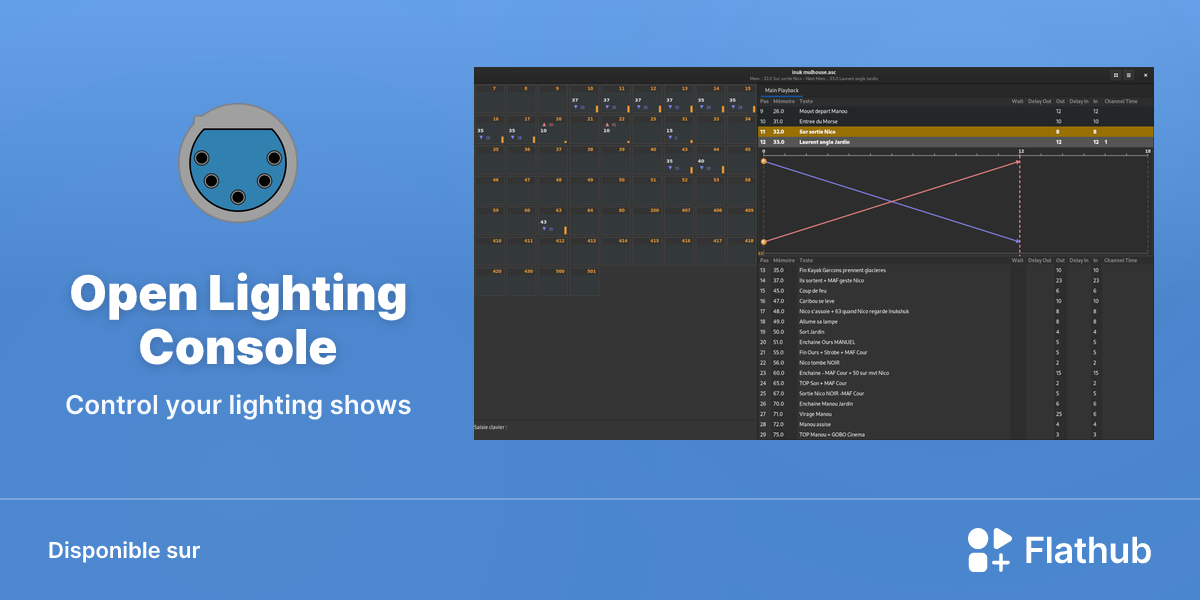Select channel 7 cell
The image size is (1200, 600).
point(489,99)
